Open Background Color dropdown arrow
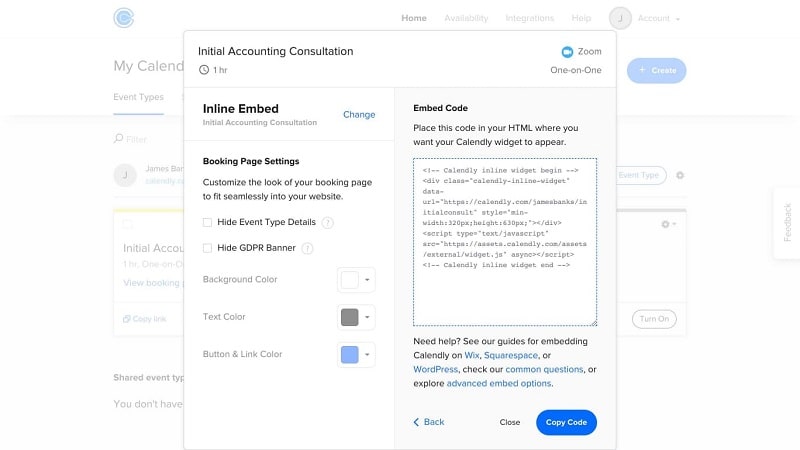This screenshot has height=450, width=800. [x=367, y=280]
